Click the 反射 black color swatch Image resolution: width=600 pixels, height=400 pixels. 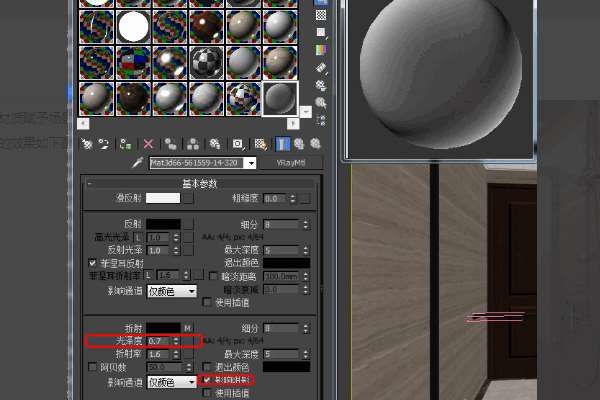tap(163, 224)
